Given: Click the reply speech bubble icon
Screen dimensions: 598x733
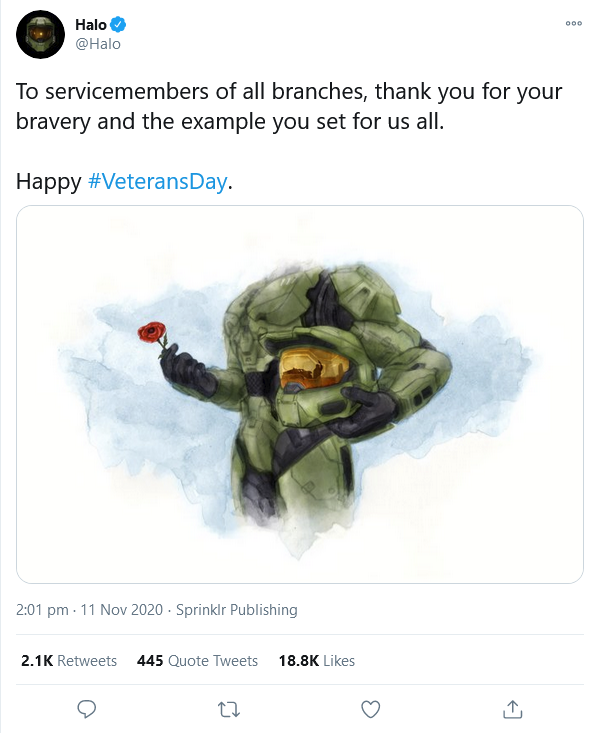Looking at the screenshot, I should point(86,709).
